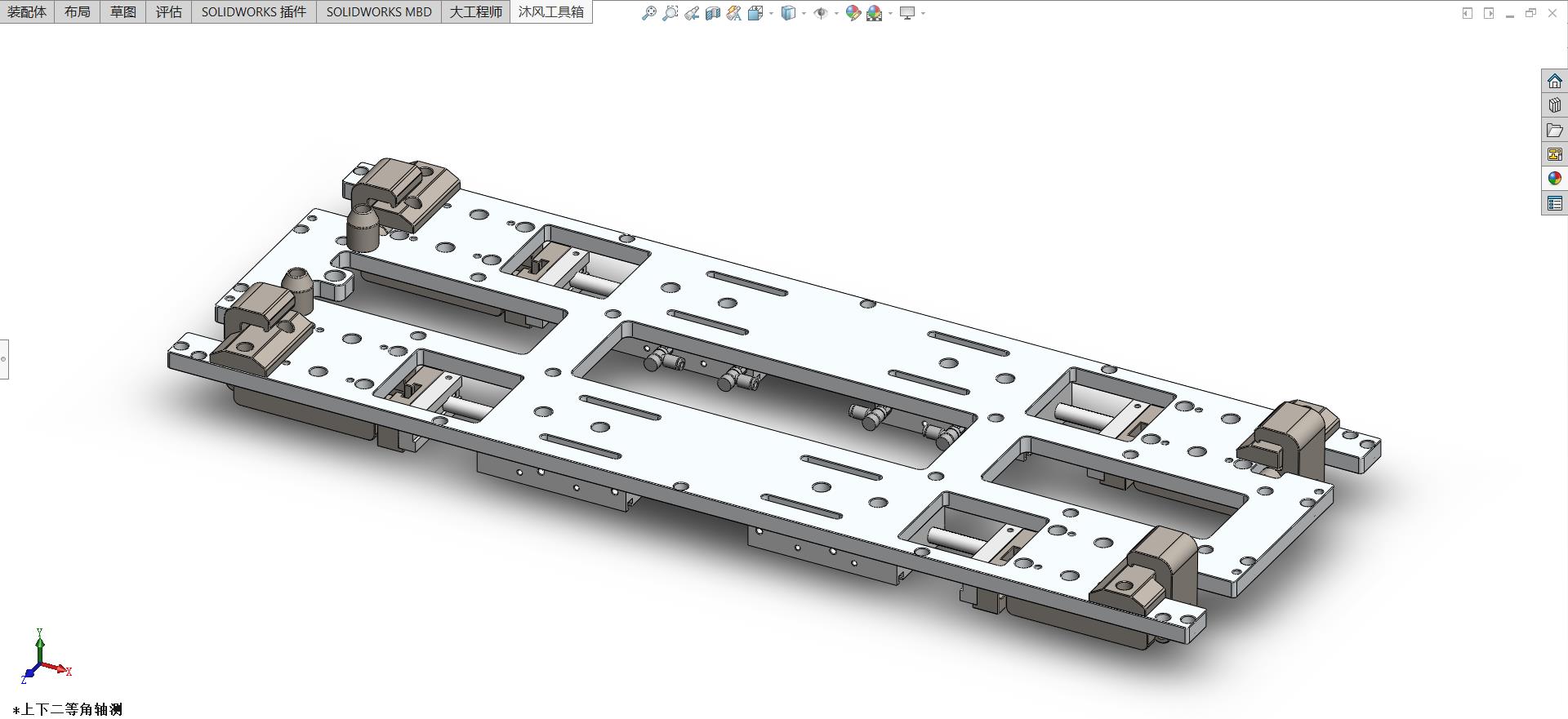Open Appearances, Scenes and Decals pane
The height and width of the screenshot is (719, 1568).
pos(1555,179)
